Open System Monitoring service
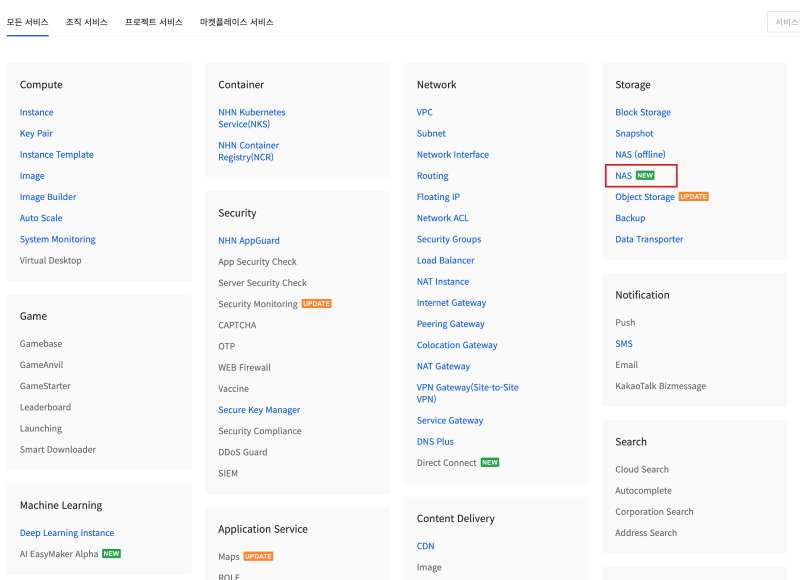The height and width of the screenshot is (580, 800). click(58, 239)
